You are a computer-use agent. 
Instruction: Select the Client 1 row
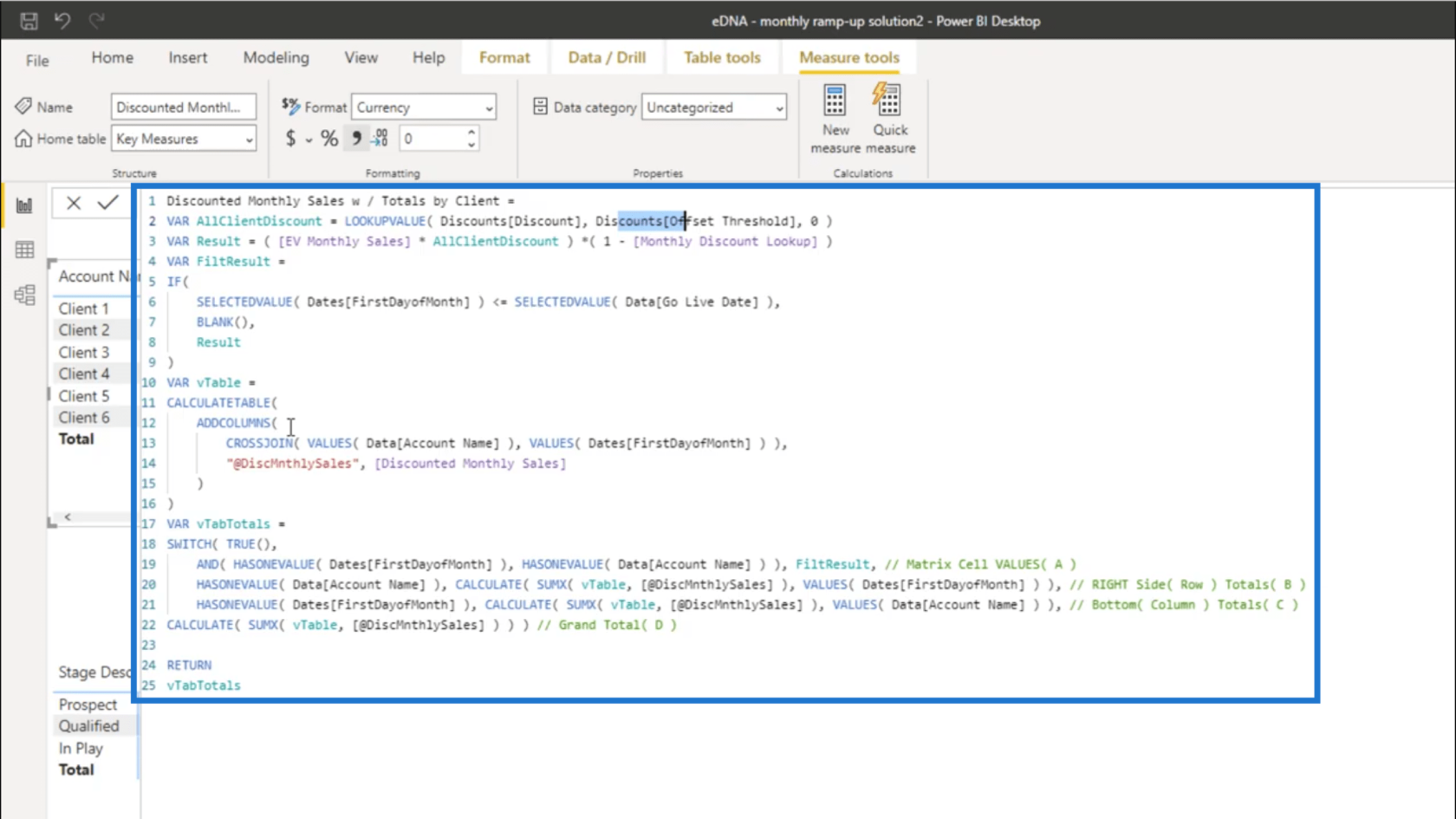pyautogui.click(x=84, y=309)
